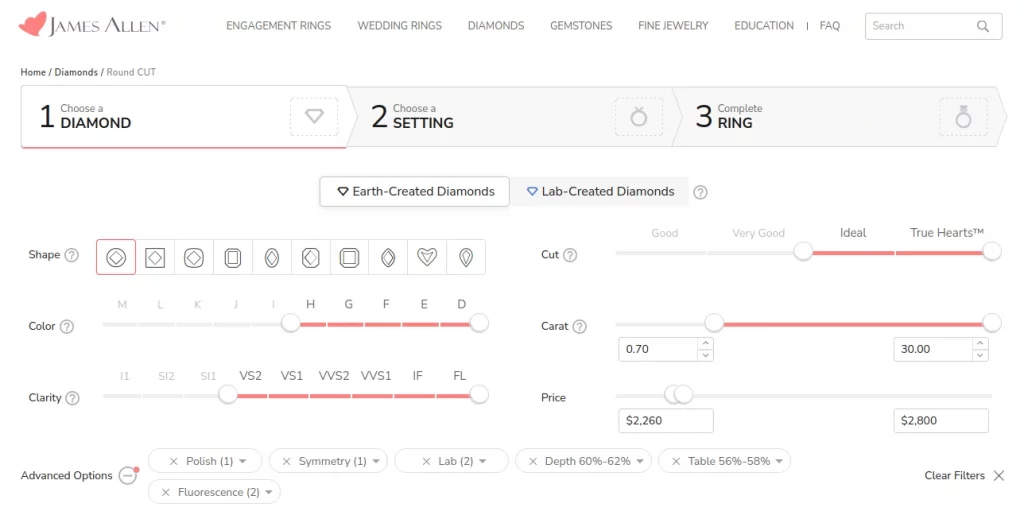Open the Diamonds navigation menu

496,26
